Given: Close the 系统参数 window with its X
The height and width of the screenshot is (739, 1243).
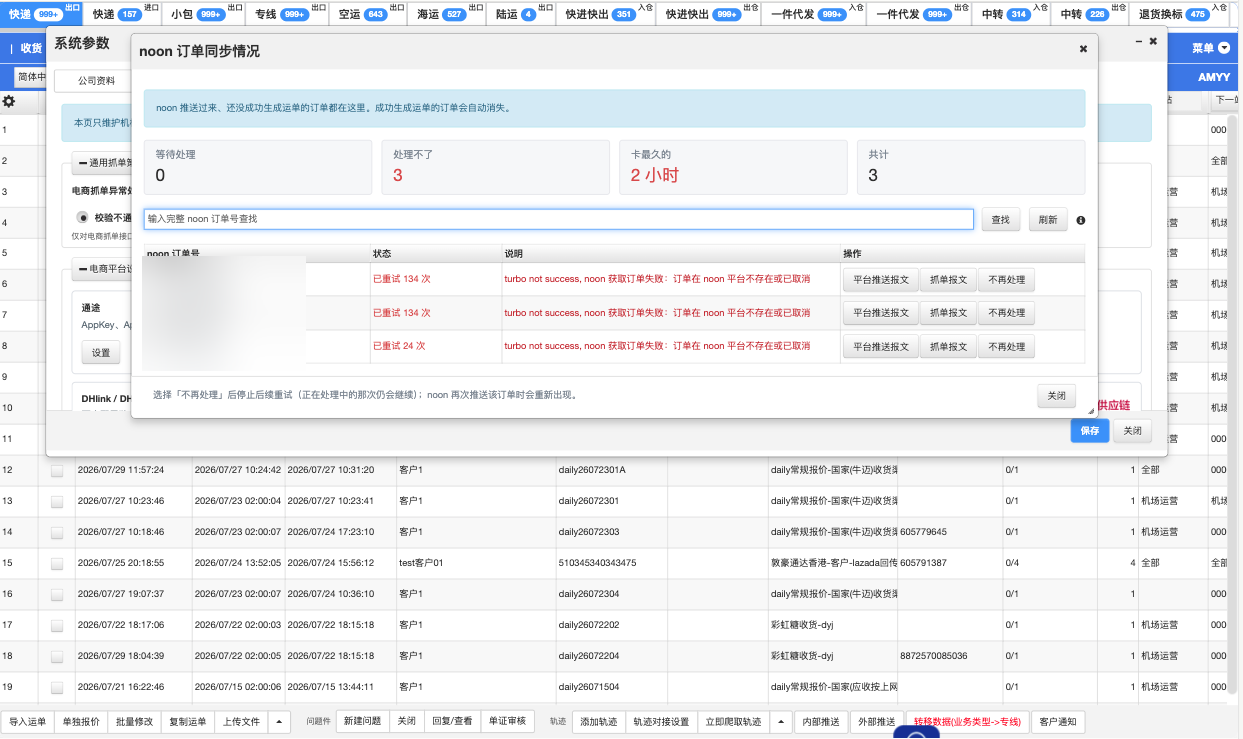Looking at the screenshot, I should point(1153,42).
